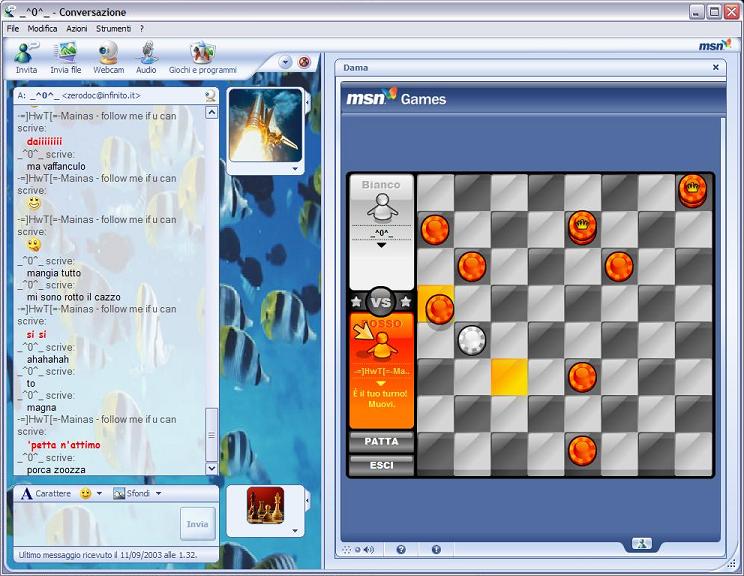Image resolution: width=744 pixels, height=576 pixels.
Task: Click the game help question mark icon
Action: coord(401,549)
